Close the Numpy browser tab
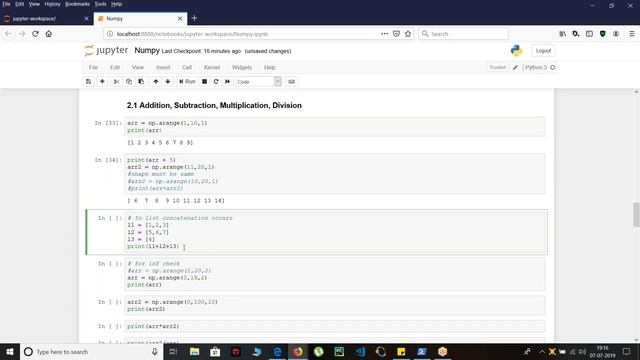The image size is (640, 360). click(x=180, y=18)
